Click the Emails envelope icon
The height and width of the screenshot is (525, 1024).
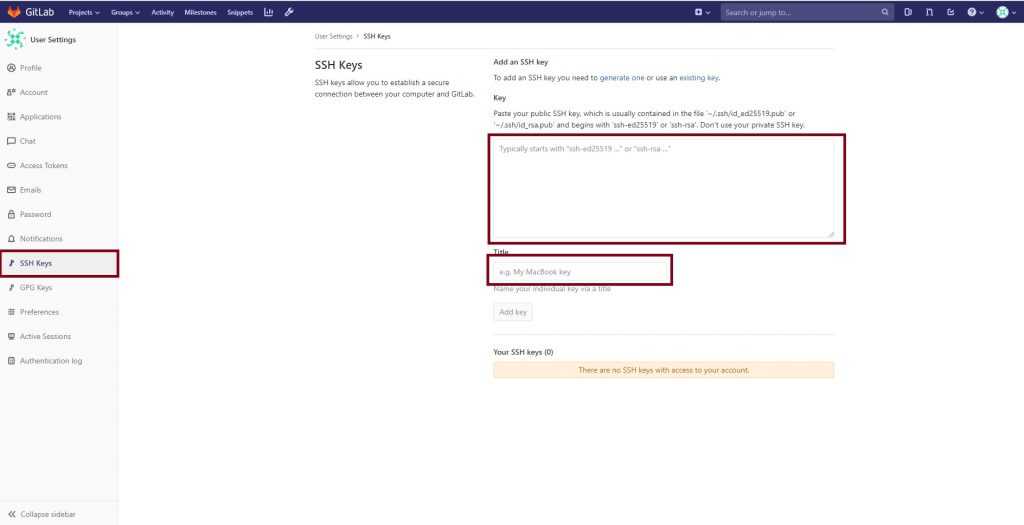[x=10, y=190]
